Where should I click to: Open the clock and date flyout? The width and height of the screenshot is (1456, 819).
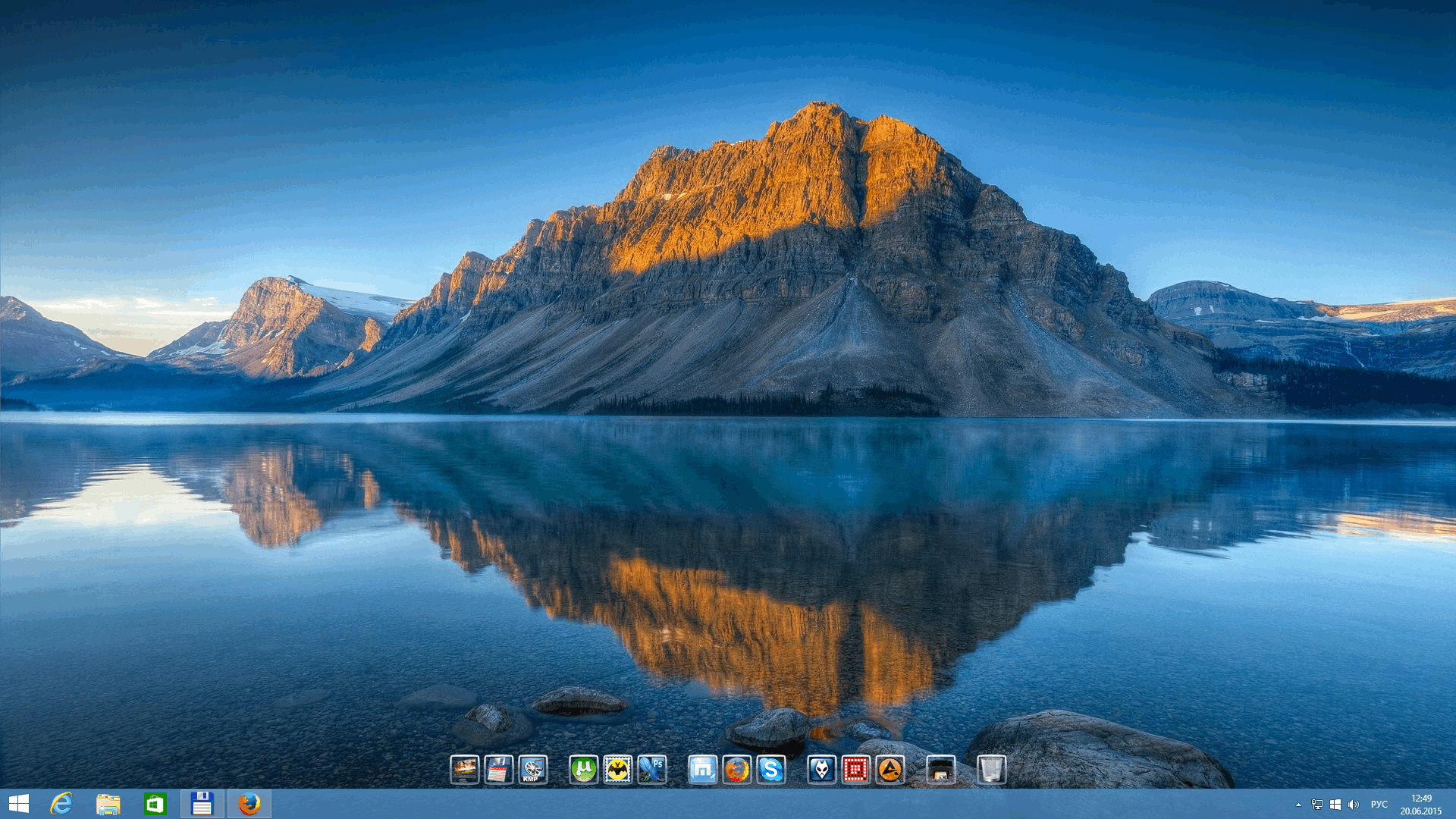pos(1420,805)
